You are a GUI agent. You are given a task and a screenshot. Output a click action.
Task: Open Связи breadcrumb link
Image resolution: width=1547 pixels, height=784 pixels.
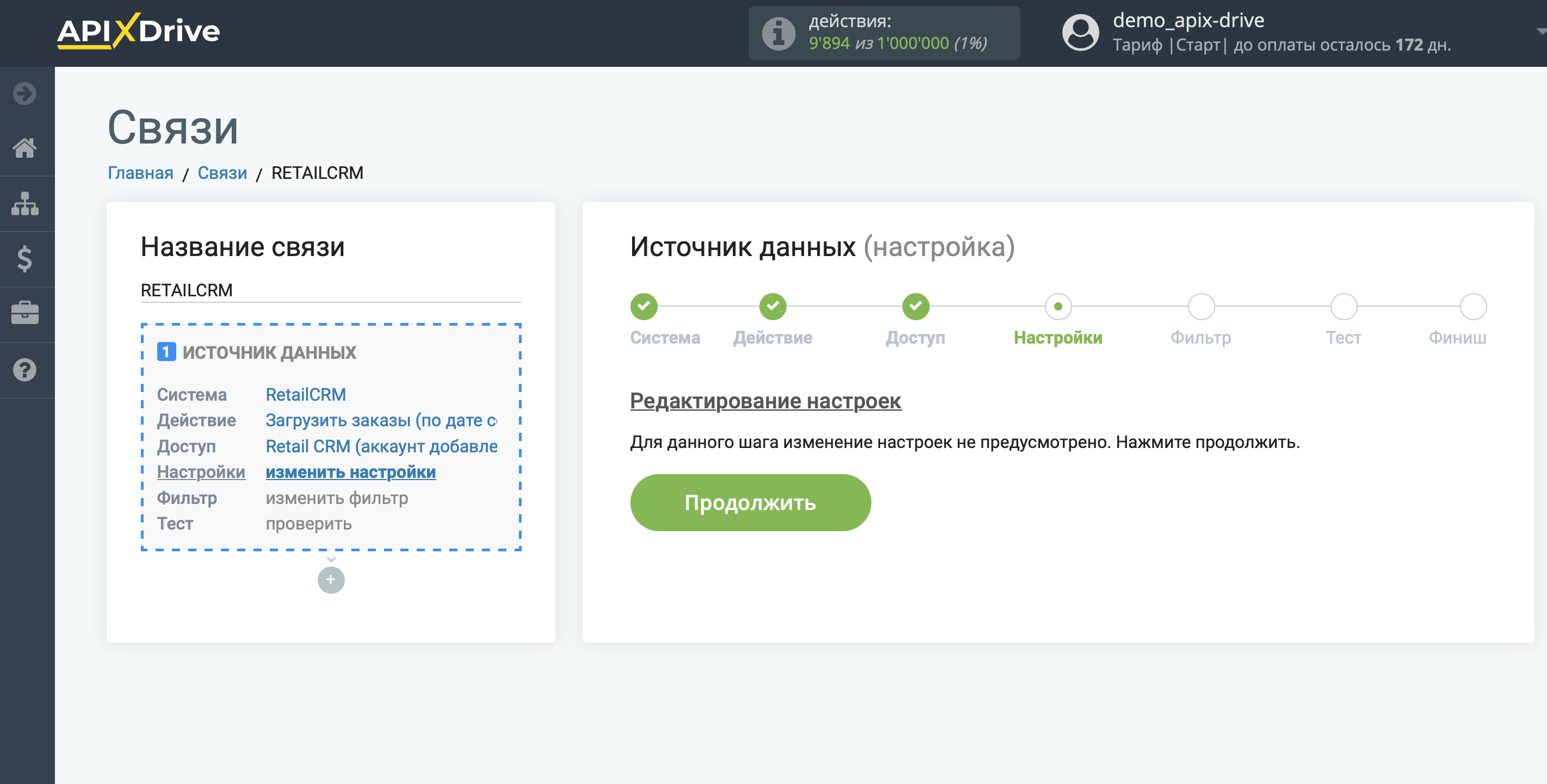[x=222, y=173]
